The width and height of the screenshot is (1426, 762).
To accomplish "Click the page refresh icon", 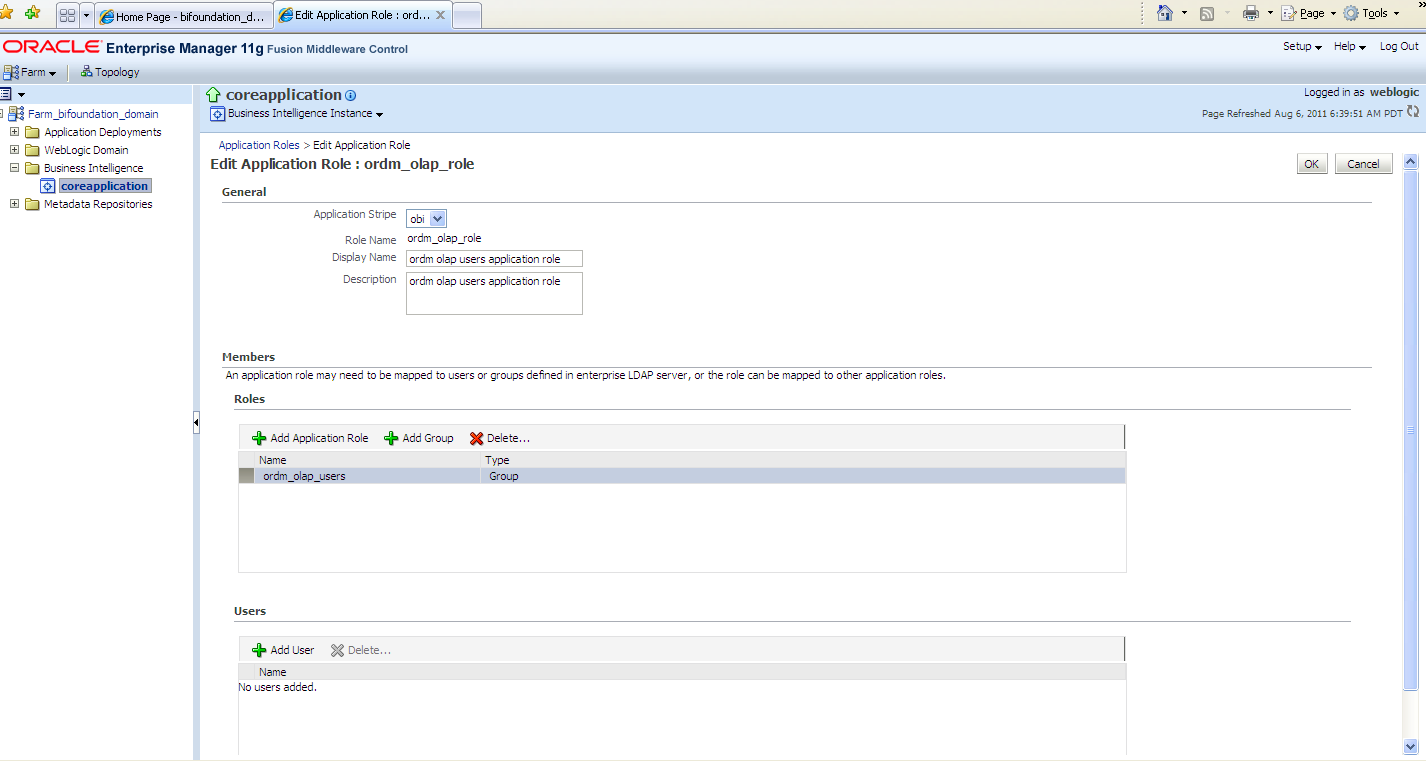I will click(1412, 112).
